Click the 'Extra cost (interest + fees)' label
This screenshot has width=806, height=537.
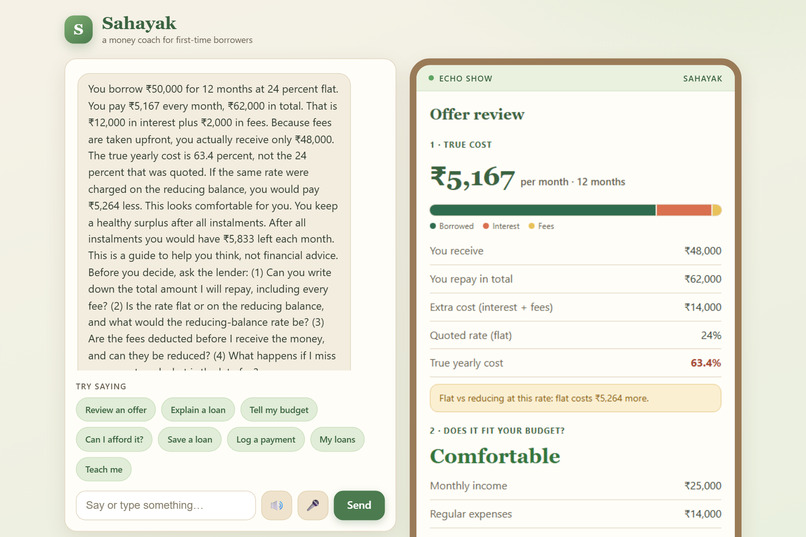[491, 307]
